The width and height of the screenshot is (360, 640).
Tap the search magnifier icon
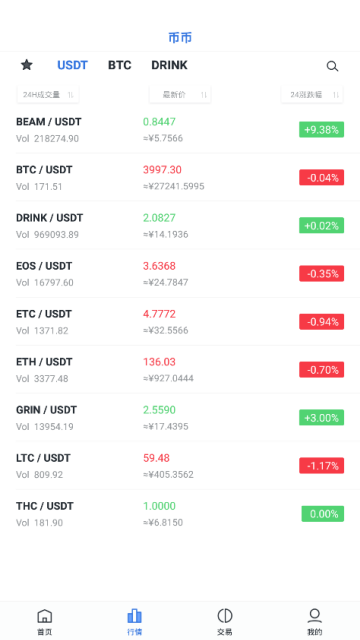pos(332,66)
